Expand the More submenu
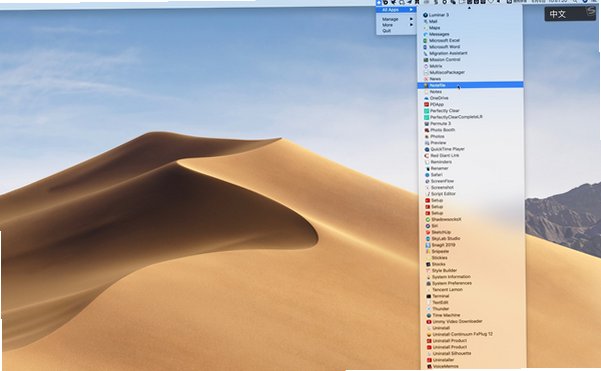Image resolution: width=601 pixels, height=371 pixels. [x=396, y=25]
